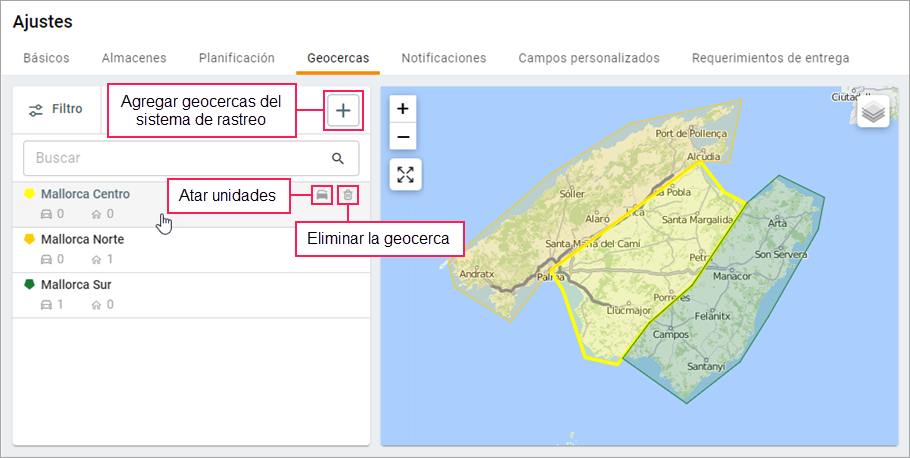The image size is (910, 458).
Task: Click the yellow Mallorca Centro color marker
Action: (29, 194)
